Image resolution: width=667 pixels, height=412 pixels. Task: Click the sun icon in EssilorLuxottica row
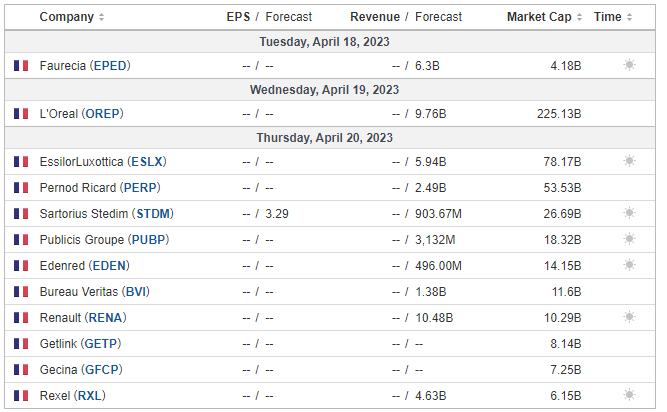pyautogui.click(x=629, y=161)
